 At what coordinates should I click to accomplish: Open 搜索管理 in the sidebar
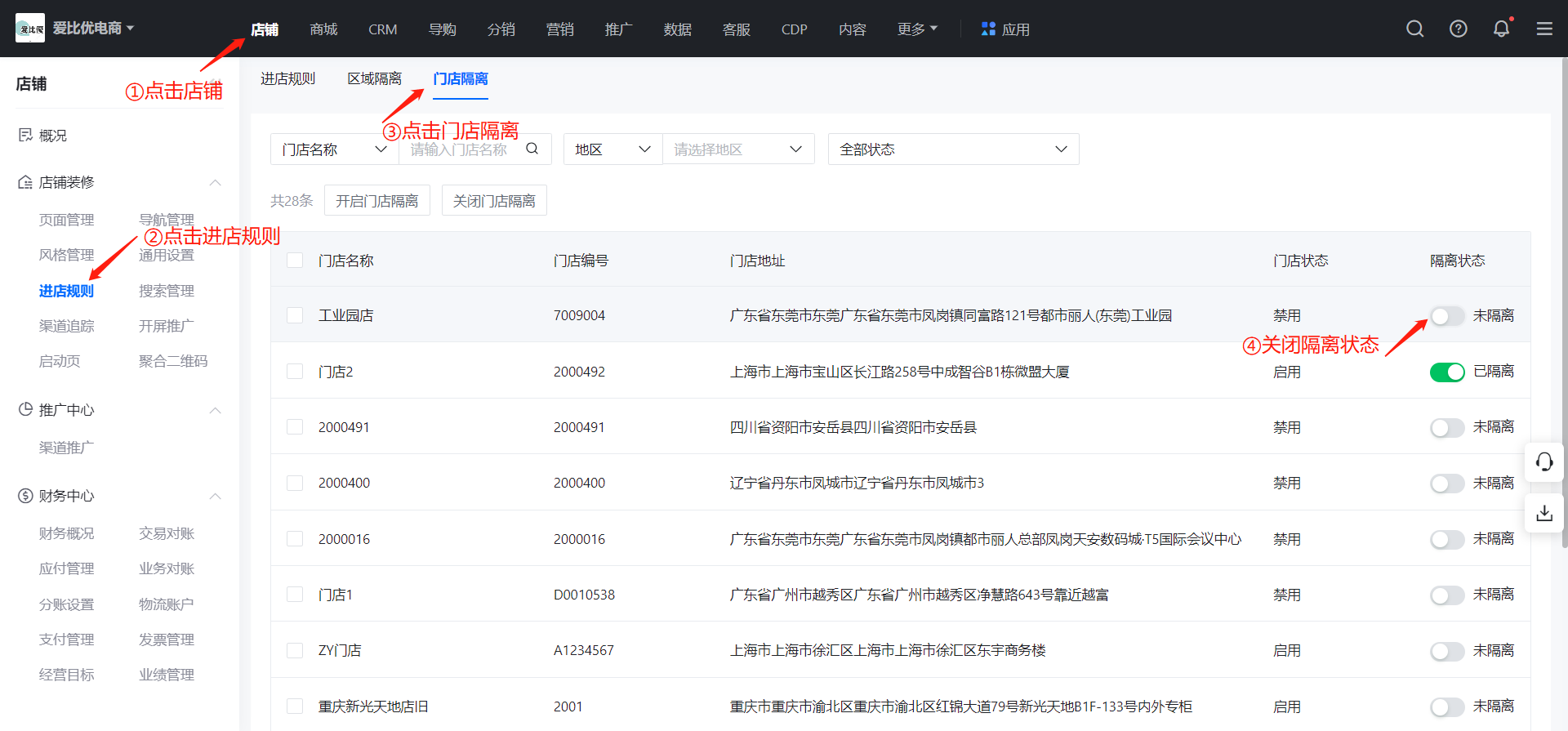pyautogui.click(x=167, y=291)
